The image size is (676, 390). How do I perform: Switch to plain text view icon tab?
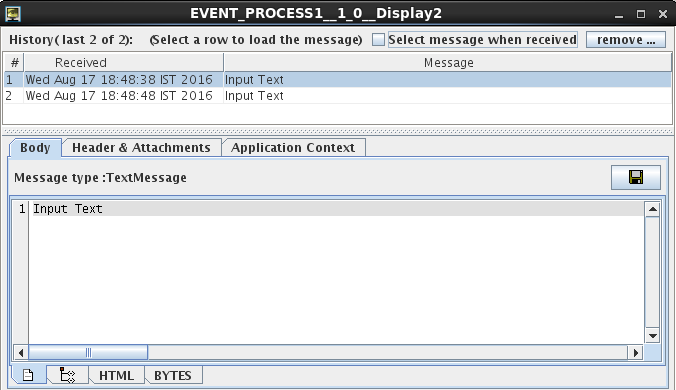point(28,375)
